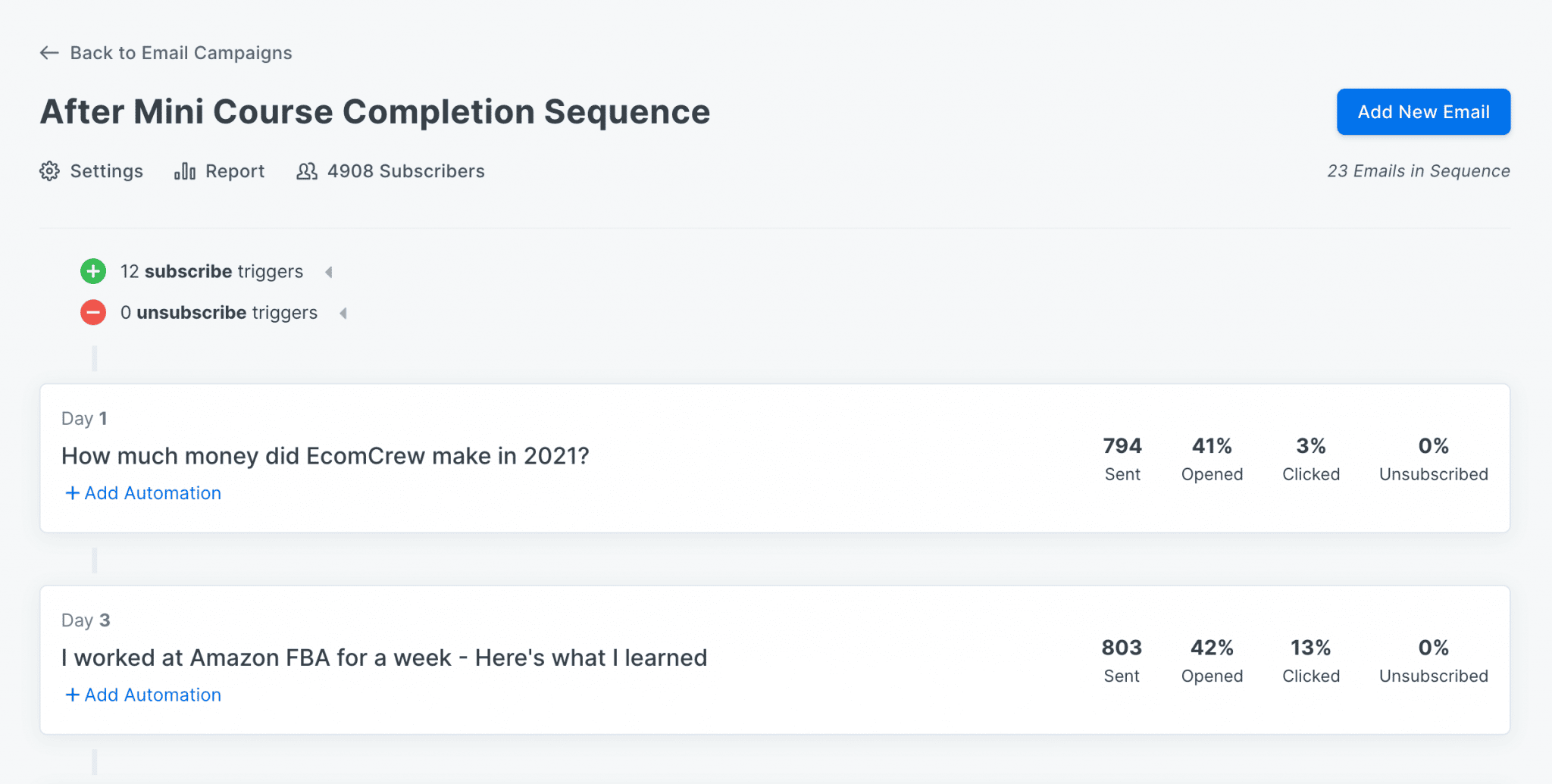This screenshot has height=784, width=1552.
Task: Click the plus icon on Day 3 Add Automation
Action: pyautogui.click(x=73, y=695)
